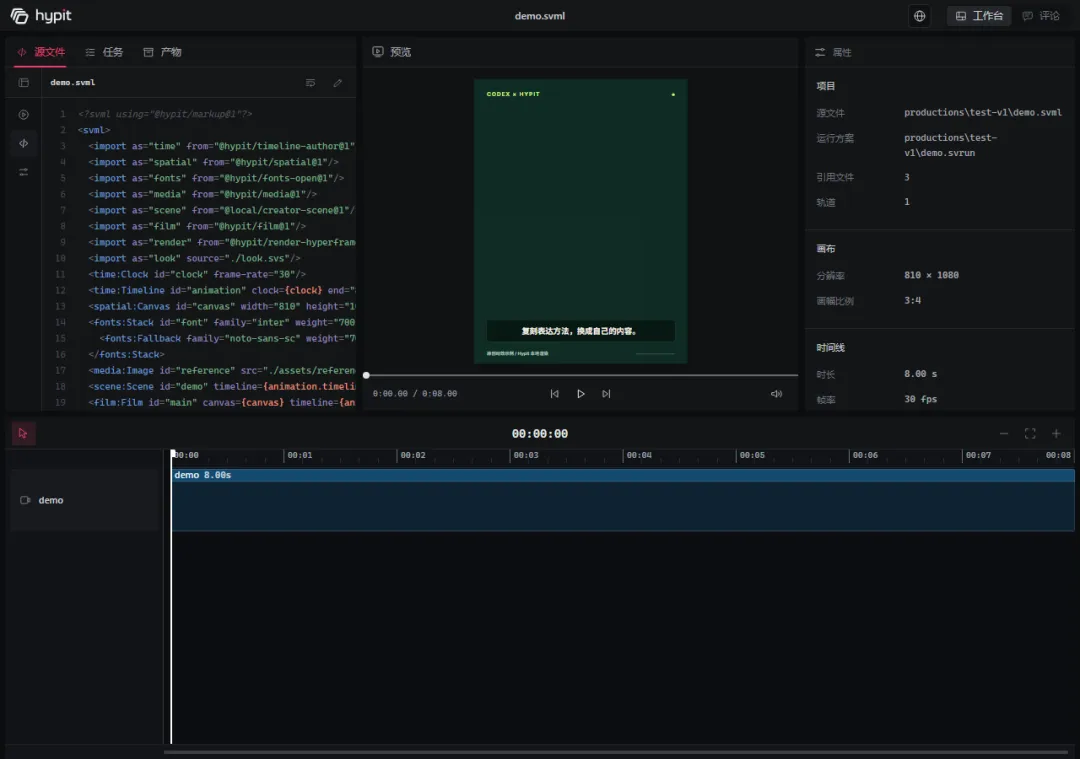Viewport: 1080px width, 759px height.
Task: Click the 00:06 mark on timeline ruler
Action: point(864,455)
